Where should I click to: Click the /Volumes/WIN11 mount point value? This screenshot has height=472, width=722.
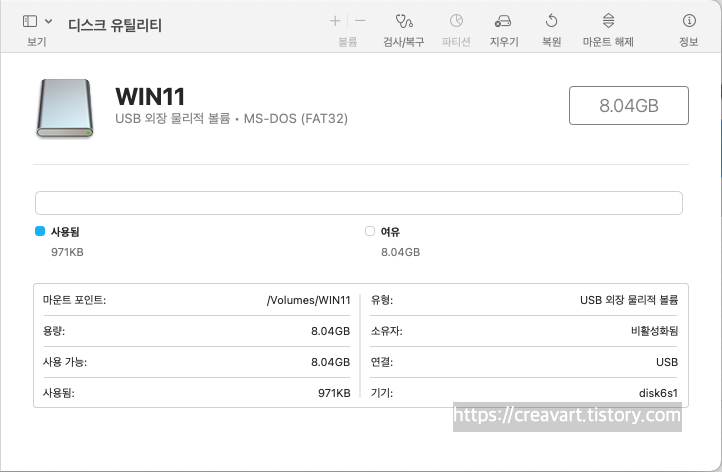(x=309, y=300)
